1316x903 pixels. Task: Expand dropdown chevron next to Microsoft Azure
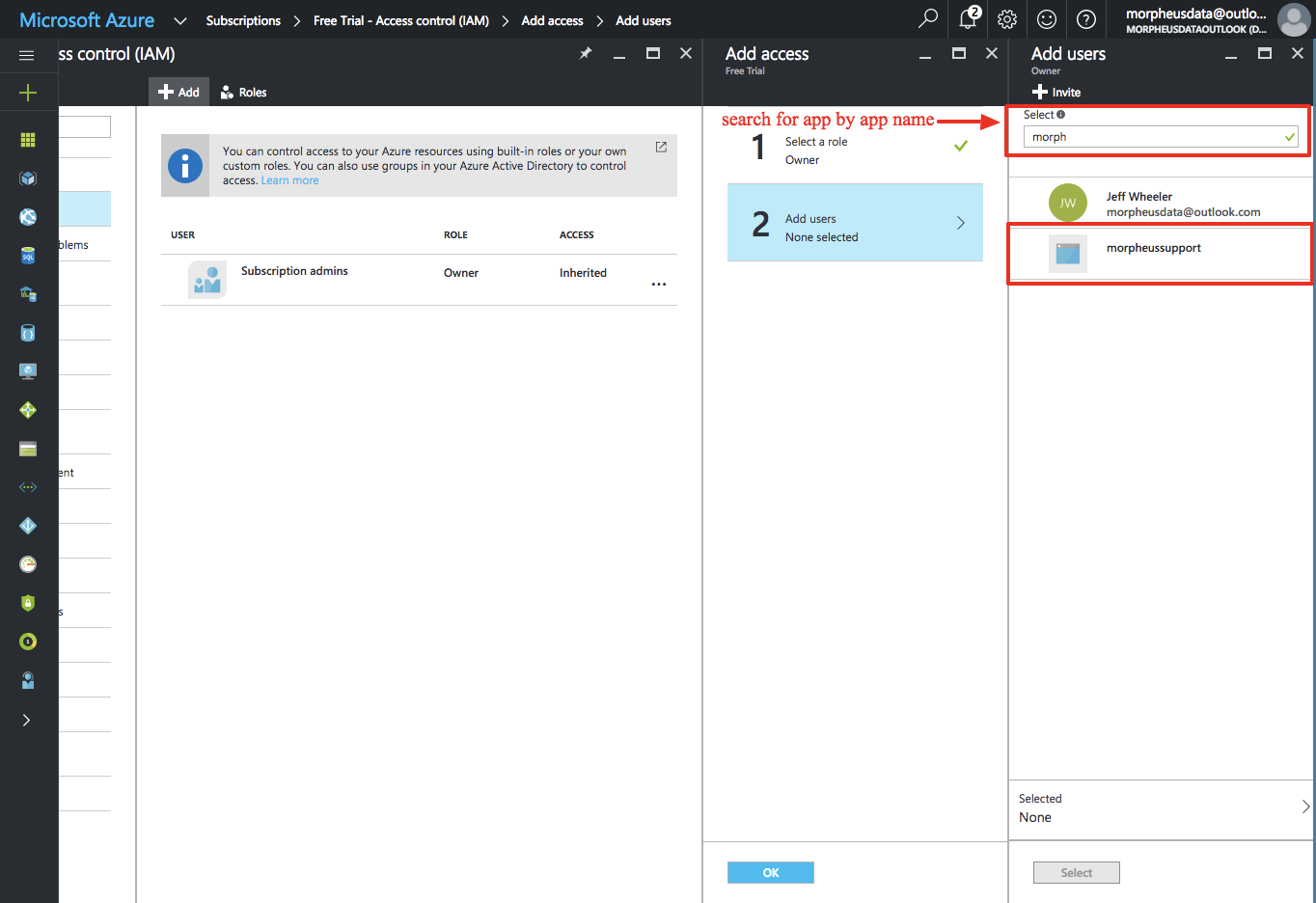(x=179, y=20)
